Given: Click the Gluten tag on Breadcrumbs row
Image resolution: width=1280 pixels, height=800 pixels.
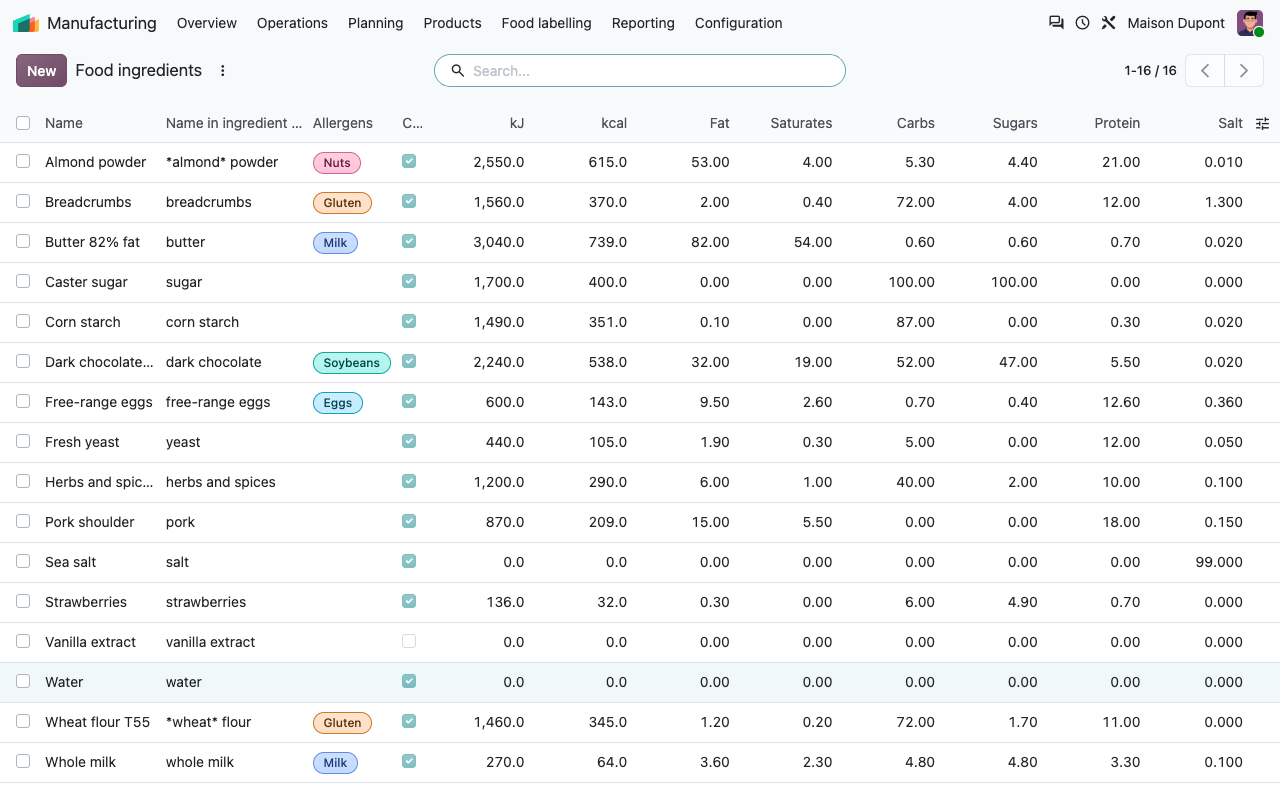Looking at the screenshot, I should pyautogui.click(x=342, y=203).
